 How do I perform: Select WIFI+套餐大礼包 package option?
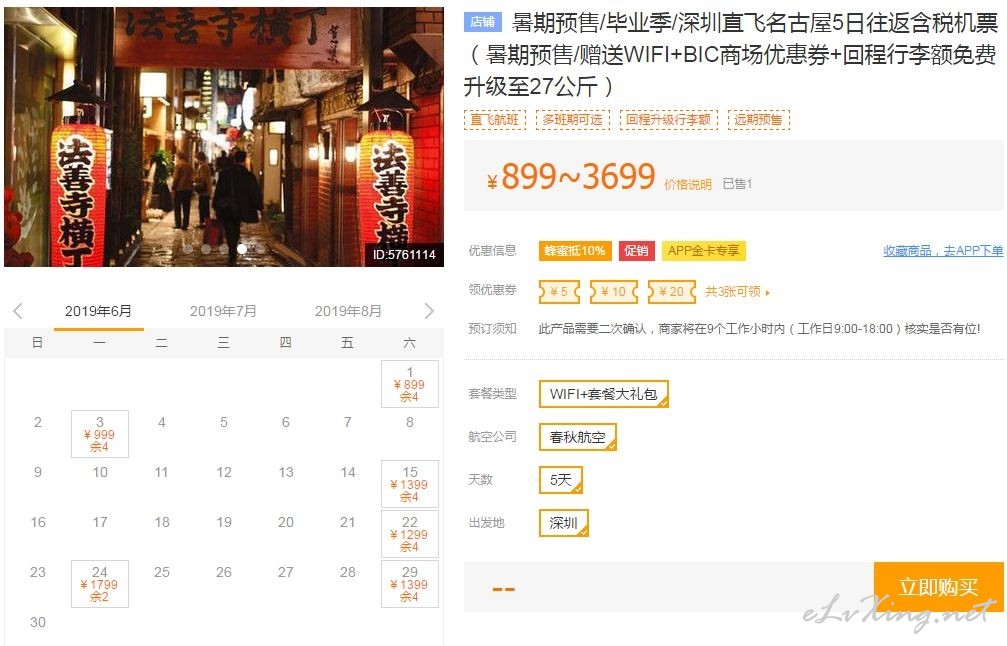604,394
